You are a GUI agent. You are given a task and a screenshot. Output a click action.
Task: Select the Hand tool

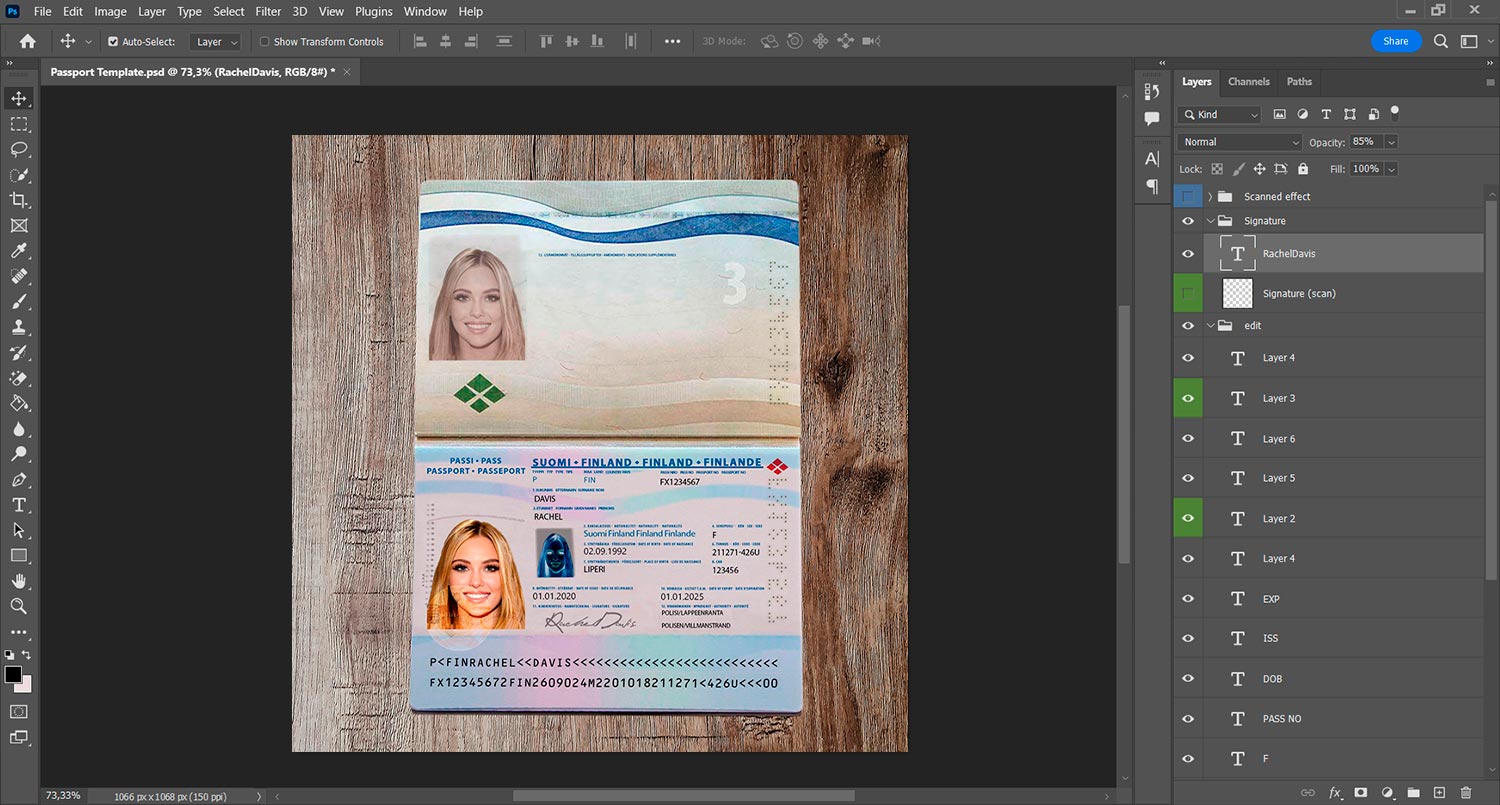tap(19, 581)
